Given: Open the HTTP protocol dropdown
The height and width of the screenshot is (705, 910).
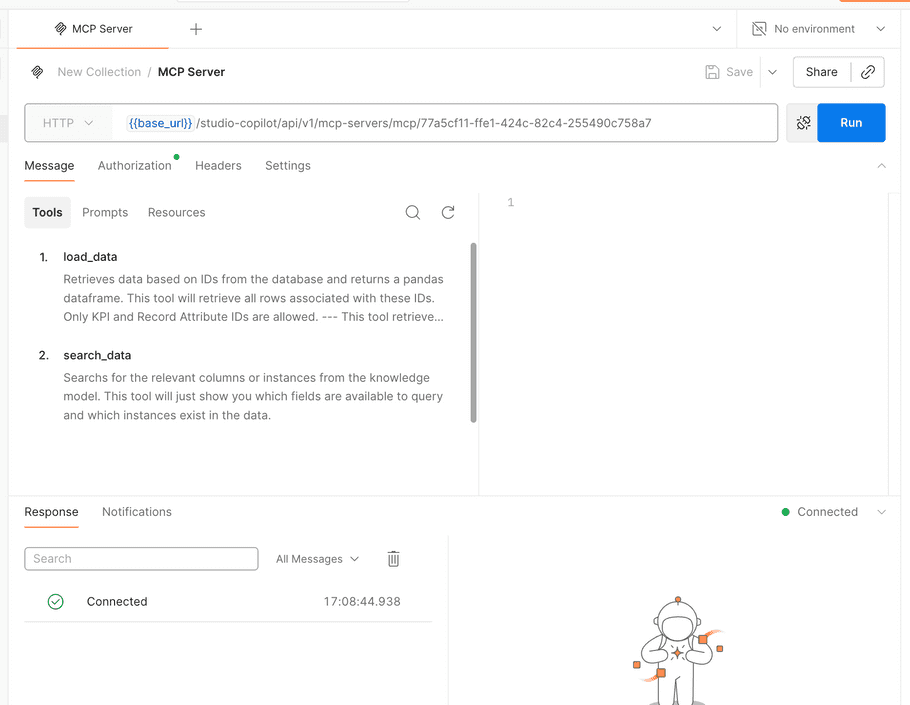Looking at the screenshot, I should (68, 123).
